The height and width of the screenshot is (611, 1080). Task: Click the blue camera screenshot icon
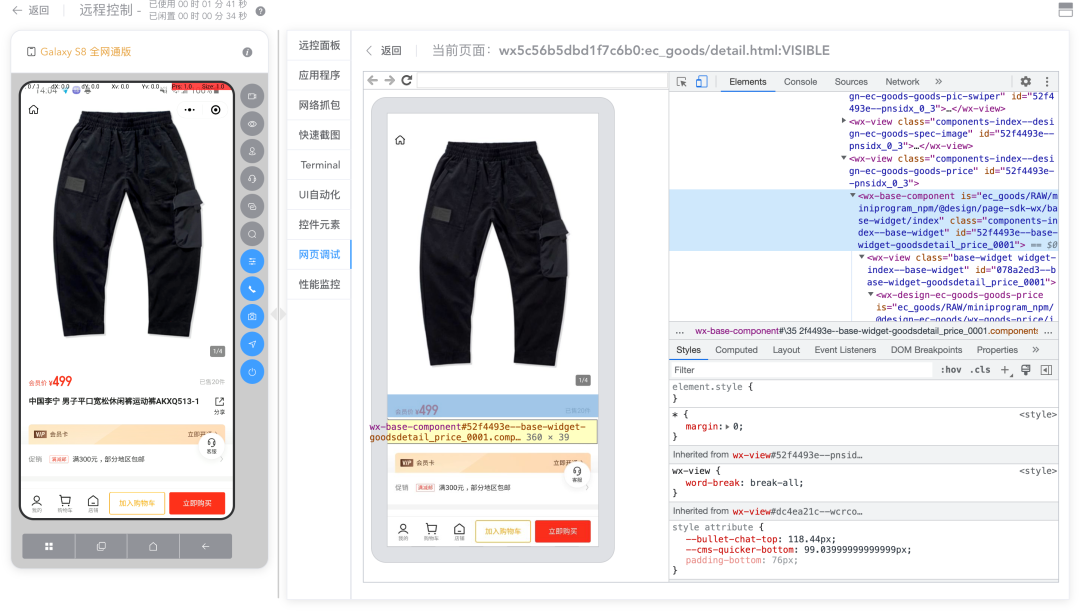tap(252, 317)
